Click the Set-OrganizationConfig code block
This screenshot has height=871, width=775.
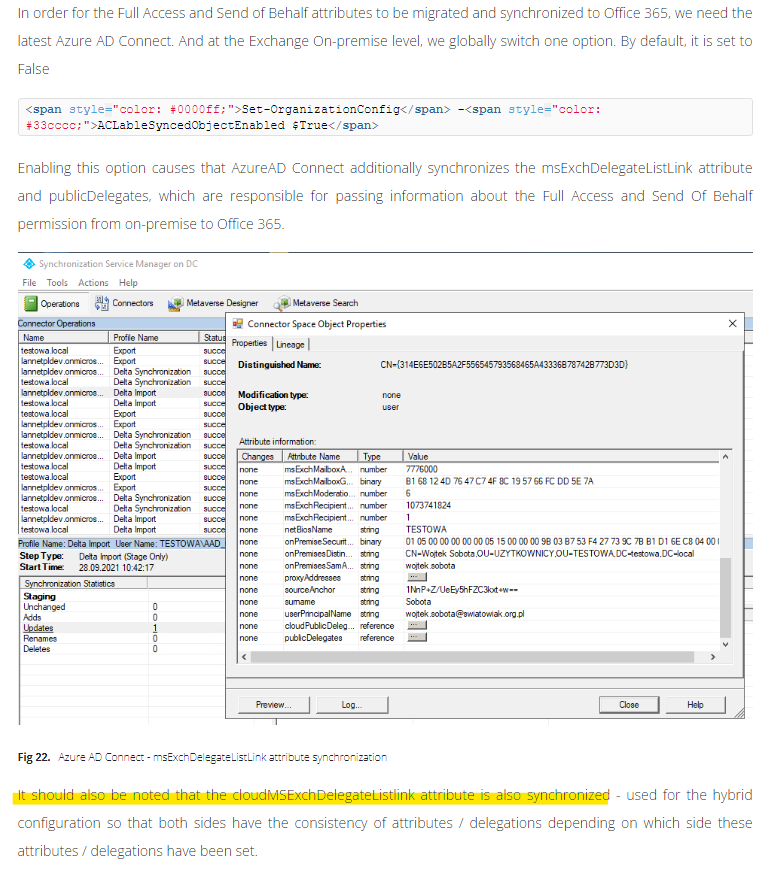coord(385,117)
